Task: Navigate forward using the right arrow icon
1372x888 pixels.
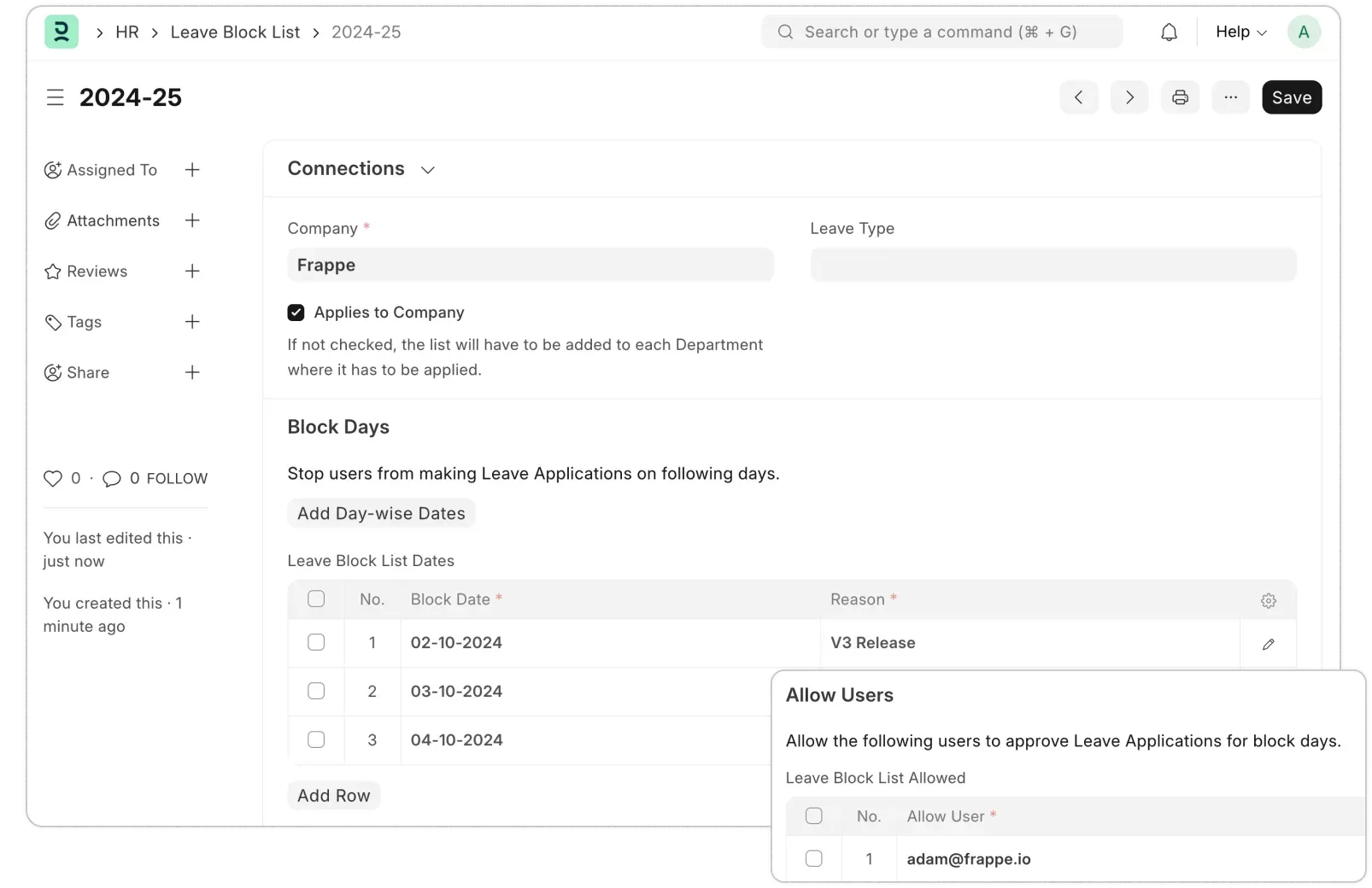Action: coord(1129,97)
